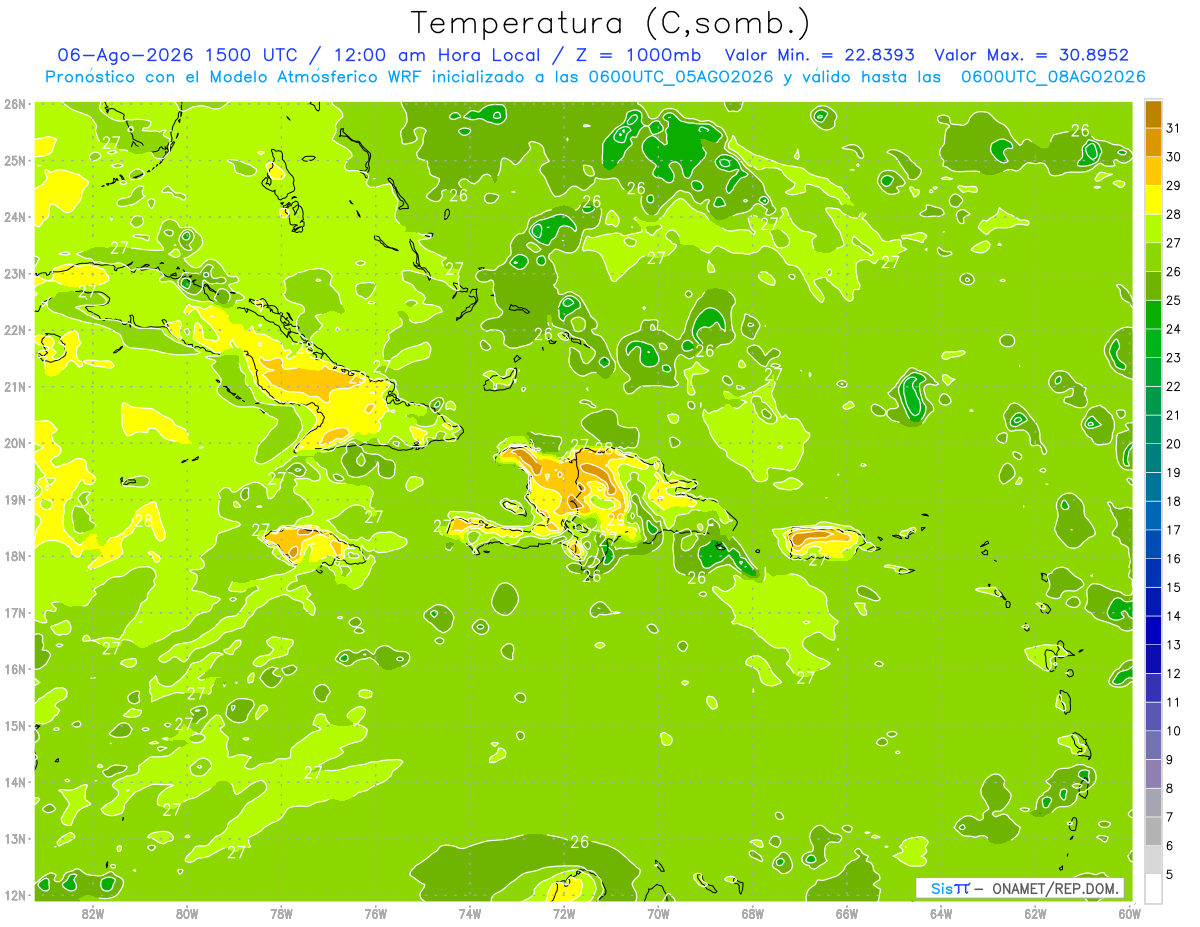Click the purple legend swatch between 9 and 10
The height and width of the screenshot is (927, 1200).
1153,745
